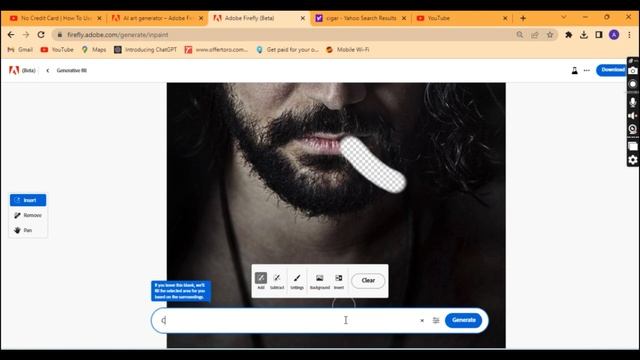Clear the brushed selection
This screenshot has height=360, width=640.
point(368,280)
